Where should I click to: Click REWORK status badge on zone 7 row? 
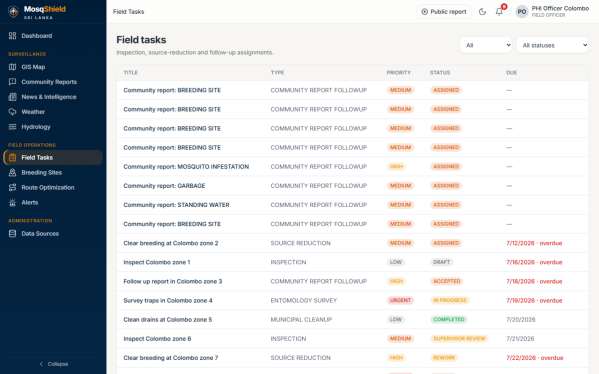pyautogui.click(x=444, y=358)
